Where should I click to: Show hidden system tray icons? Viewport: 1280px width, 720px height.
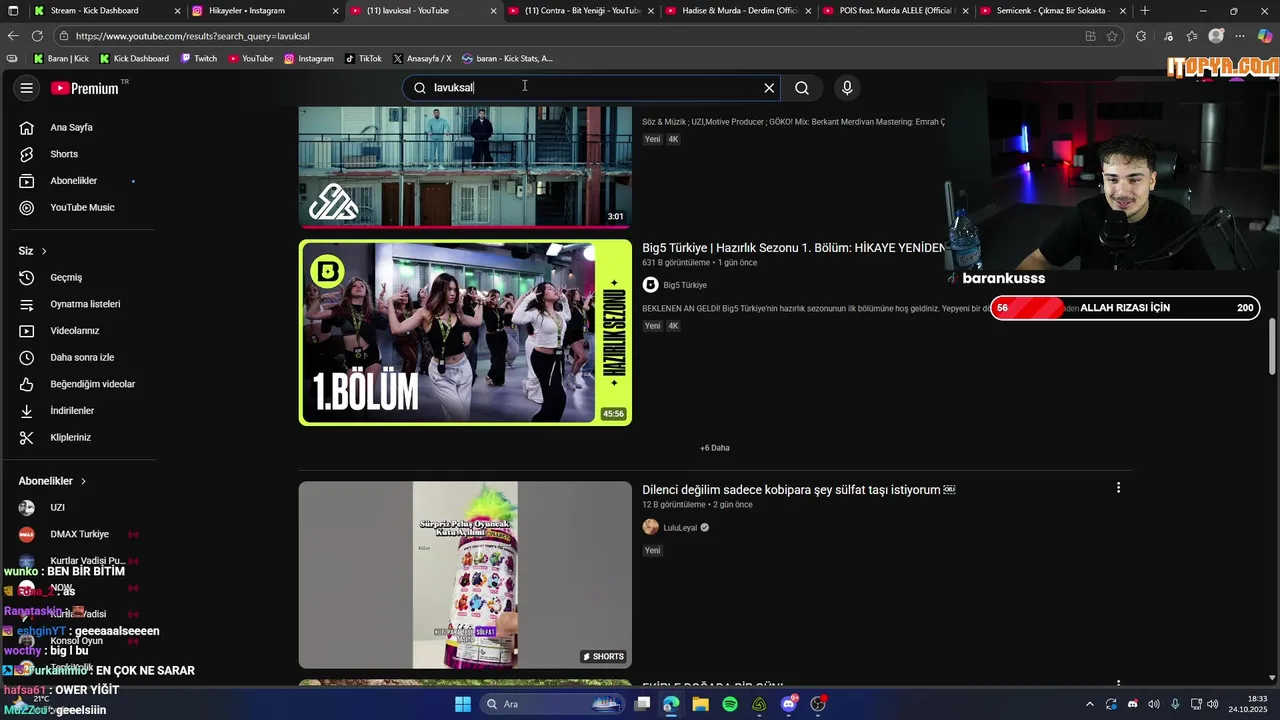click(x=1089, y=704)
